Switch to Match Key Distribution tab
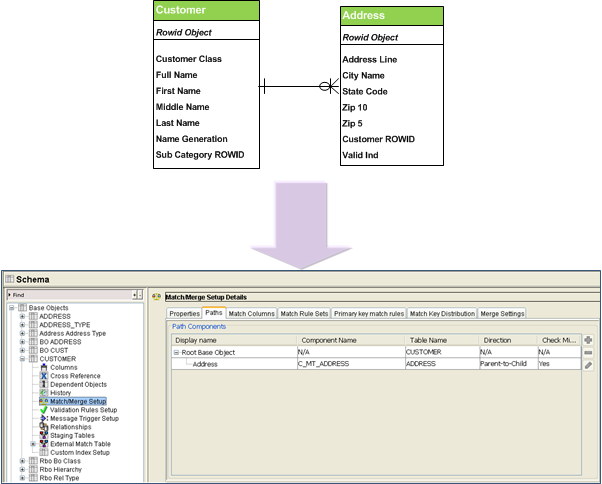 pos(442,314)
